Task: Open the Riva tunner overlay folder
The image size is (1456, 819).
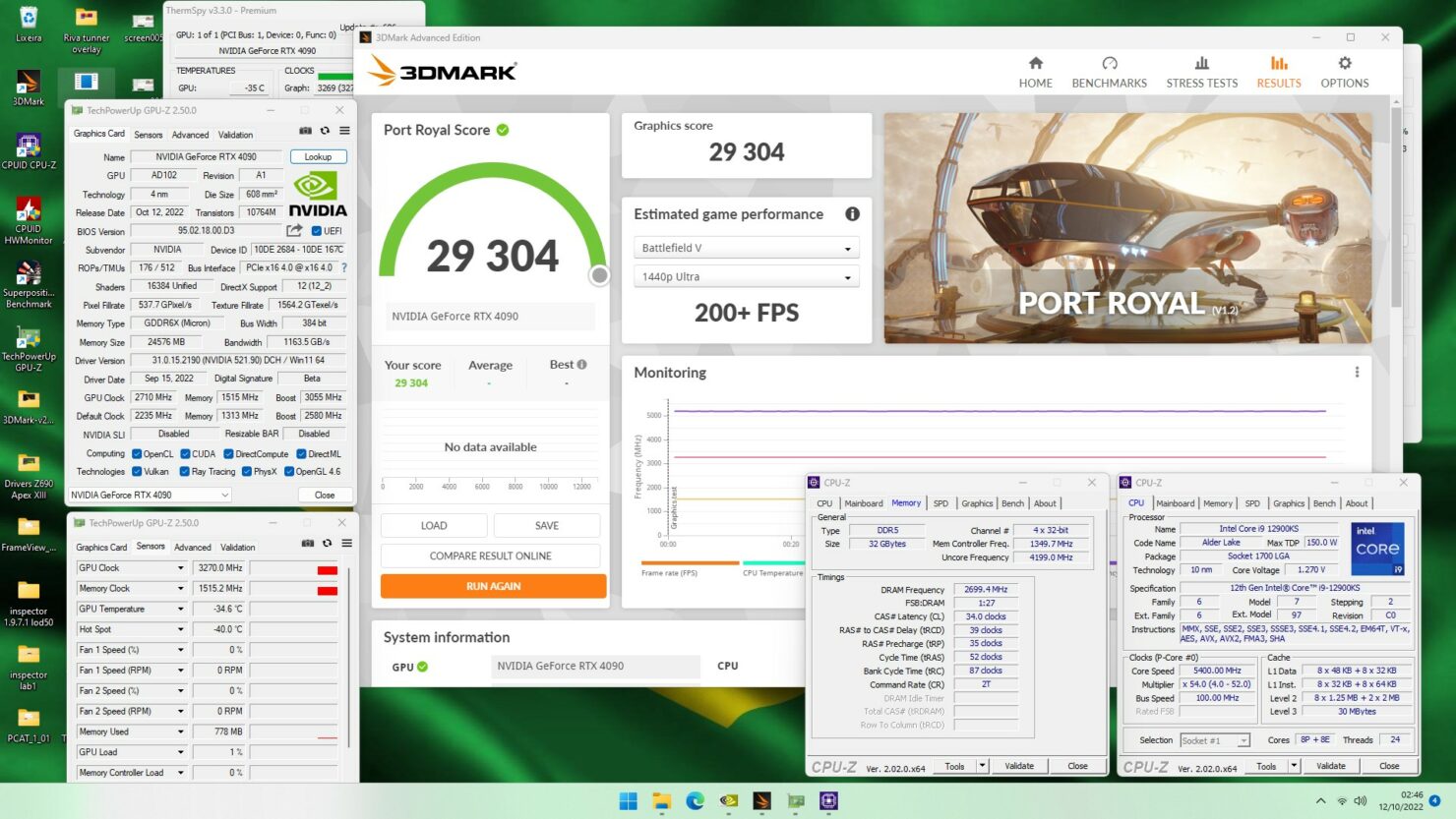Action: coord(87,29)
